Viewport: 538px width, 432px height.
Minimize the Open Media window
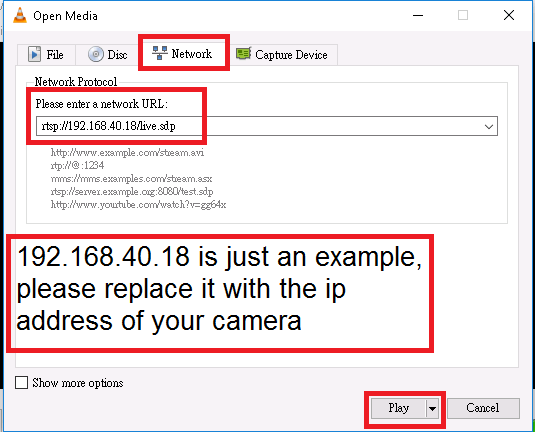point(418,15)
